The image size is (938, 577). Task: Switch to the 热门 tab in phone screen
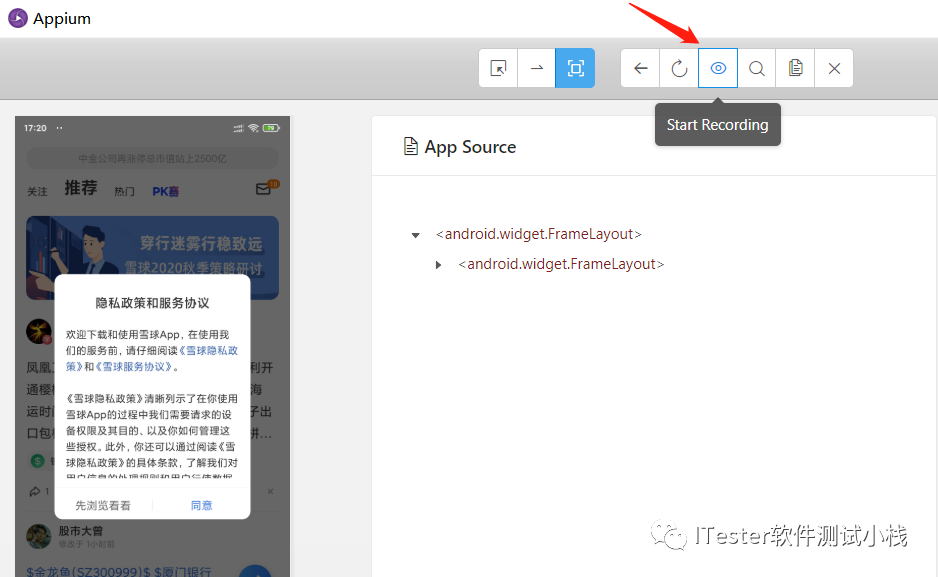pyautogui.click(x=124, y=191)
